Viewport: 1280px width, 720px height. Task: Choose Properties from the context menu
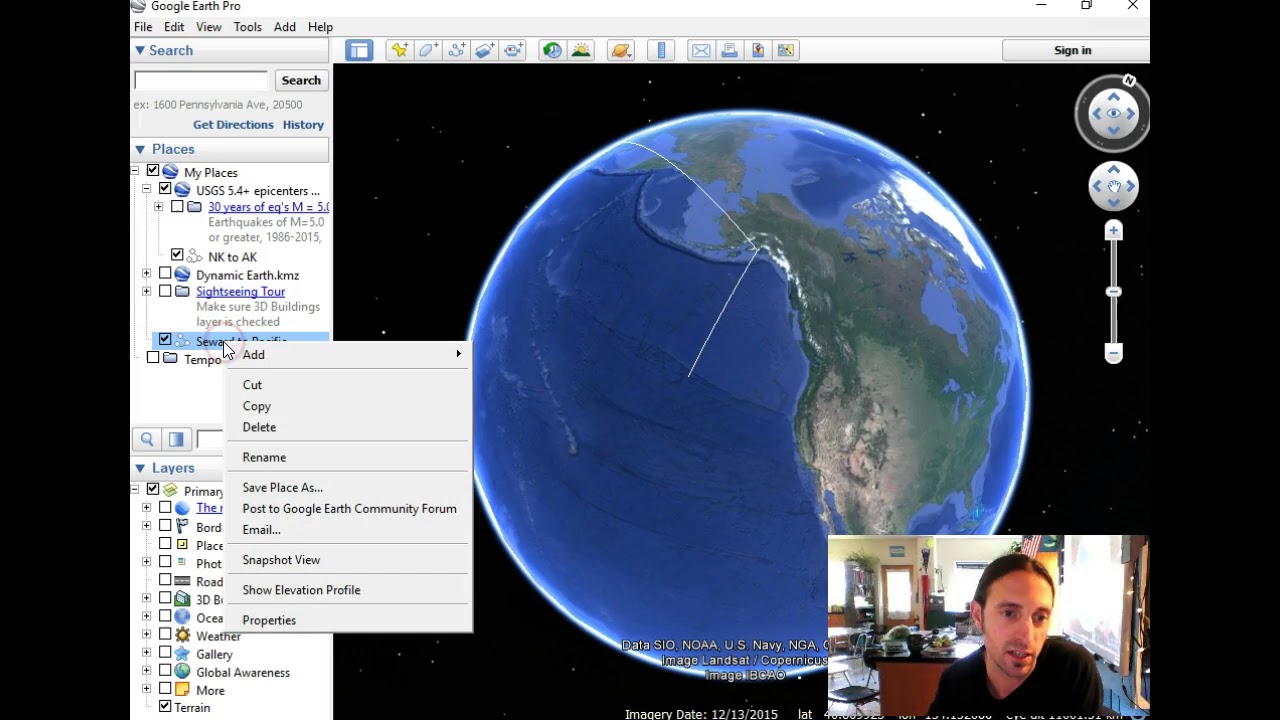[269, 620]
